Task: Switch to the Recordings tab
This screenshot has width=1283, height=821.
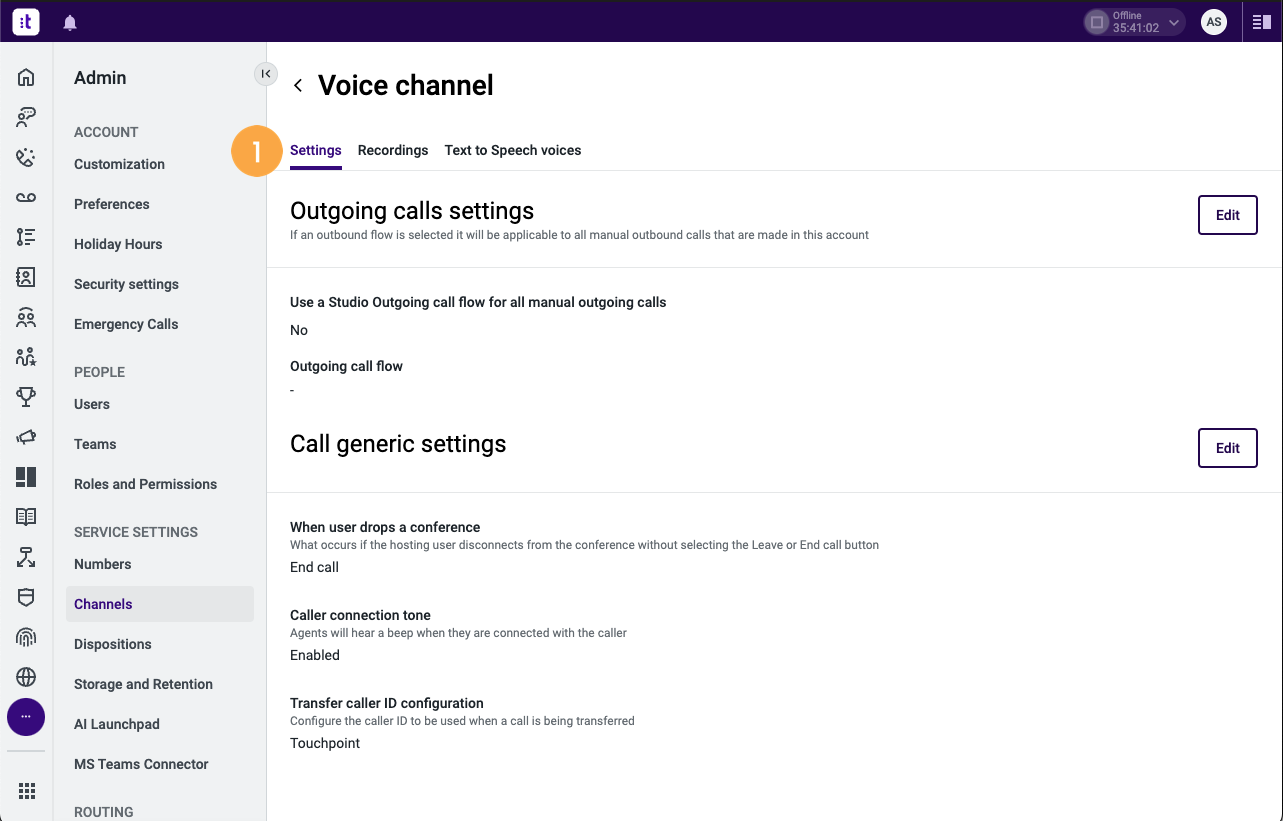Action: (393, 150)
